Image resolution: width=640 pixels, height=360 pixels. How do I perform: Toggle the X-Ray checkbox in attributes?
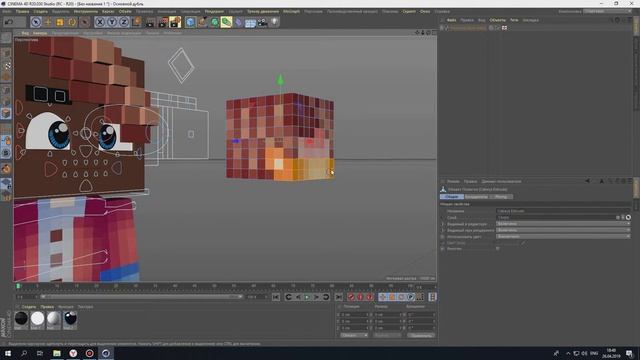pos(498,248)
